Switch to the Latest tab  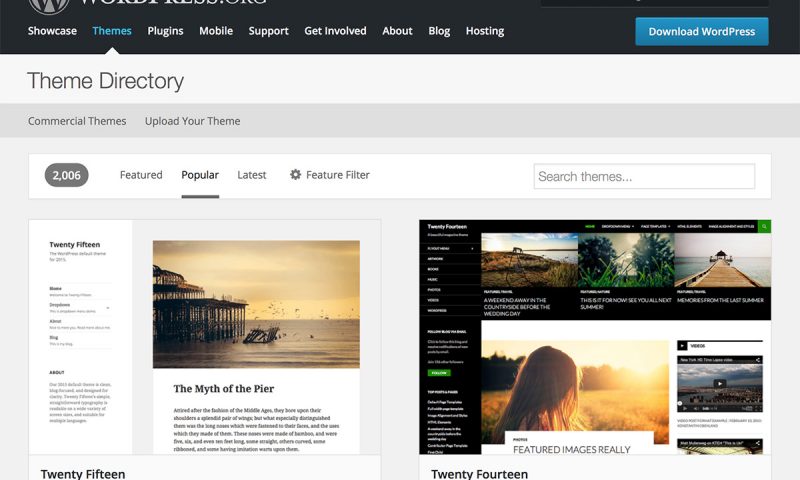tap(252, 175)
